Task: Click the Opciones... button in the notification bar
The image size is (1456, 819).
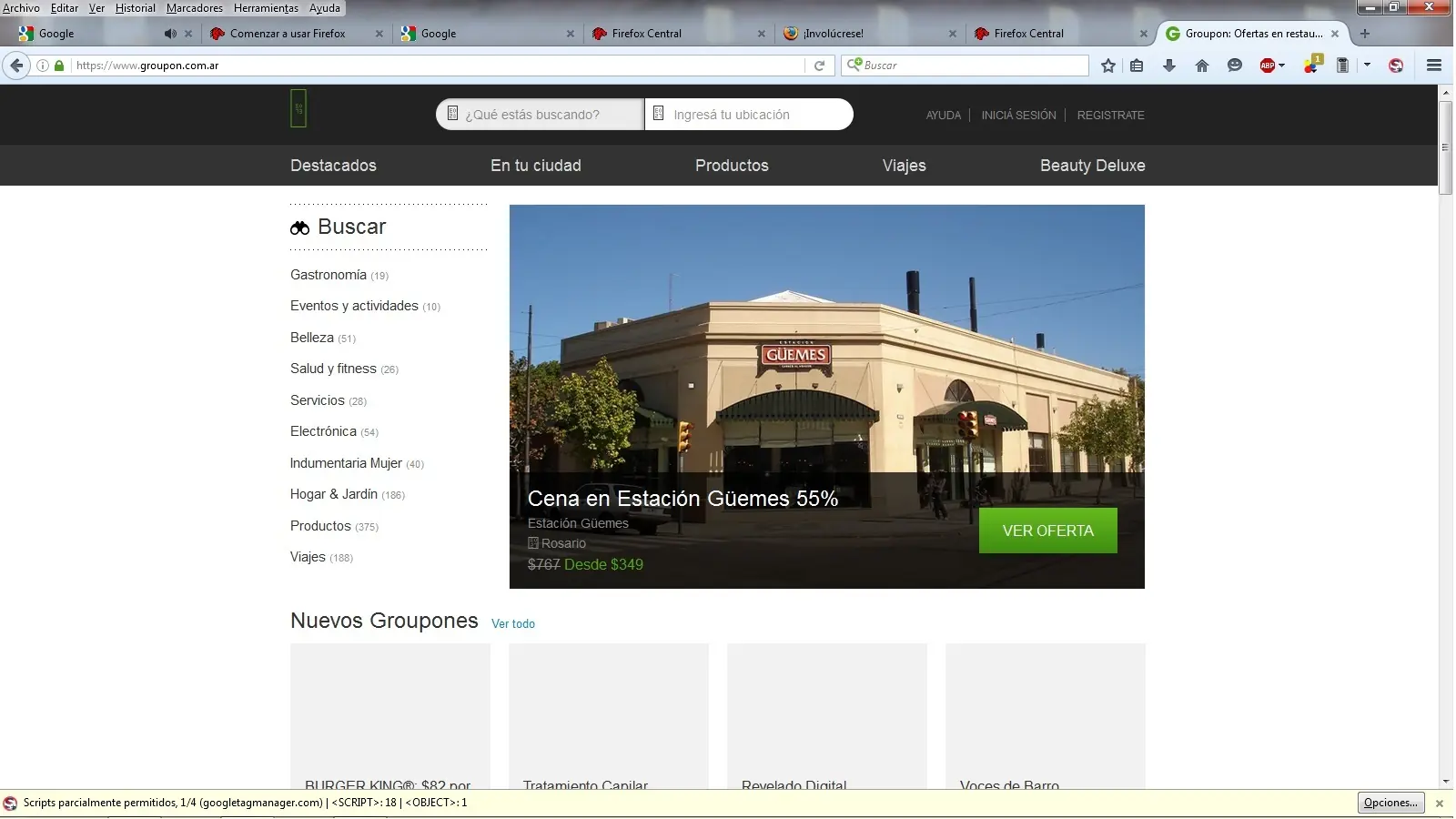Action: [1390, 803]
